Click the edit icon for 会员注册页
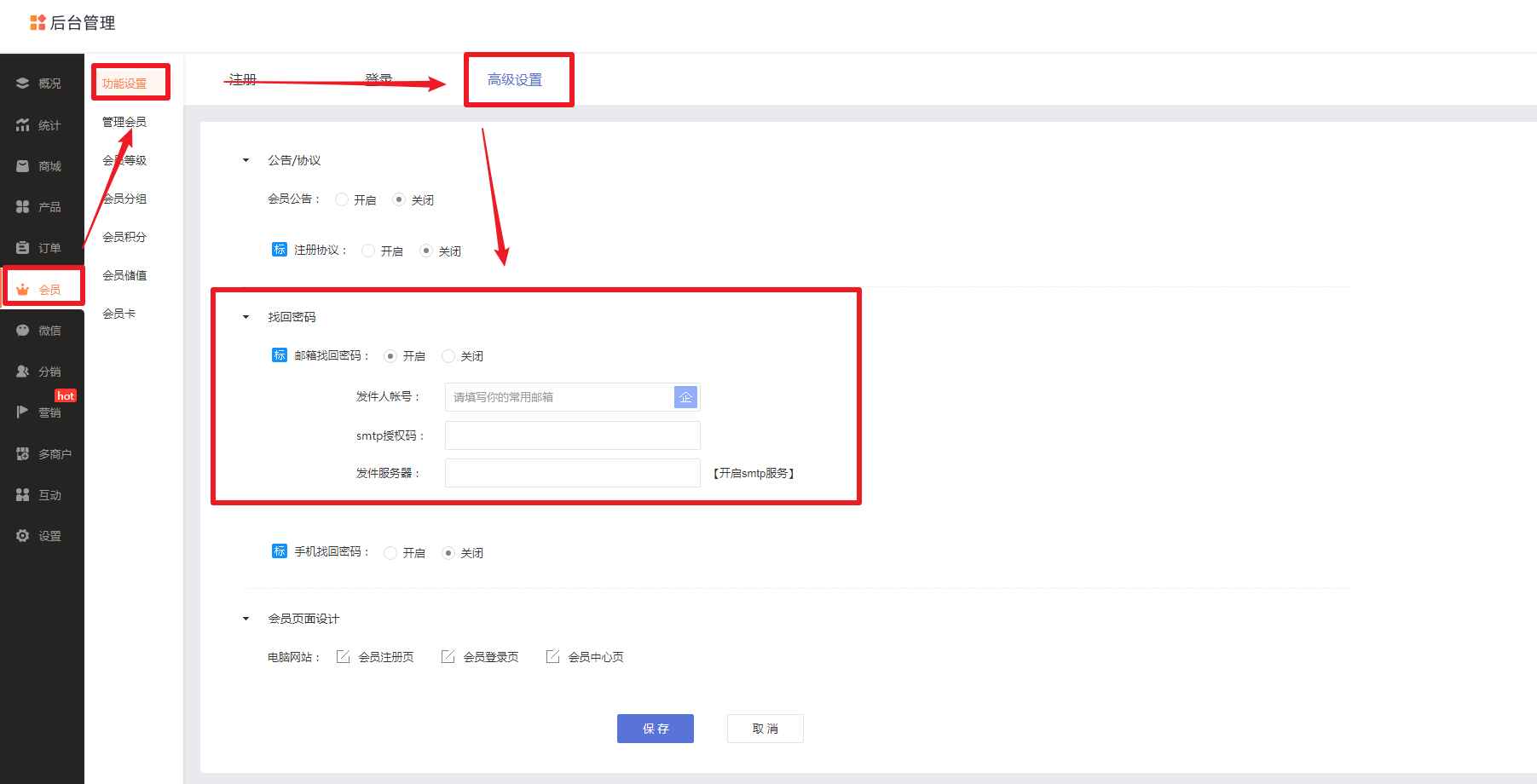 (x=344, y=656)
